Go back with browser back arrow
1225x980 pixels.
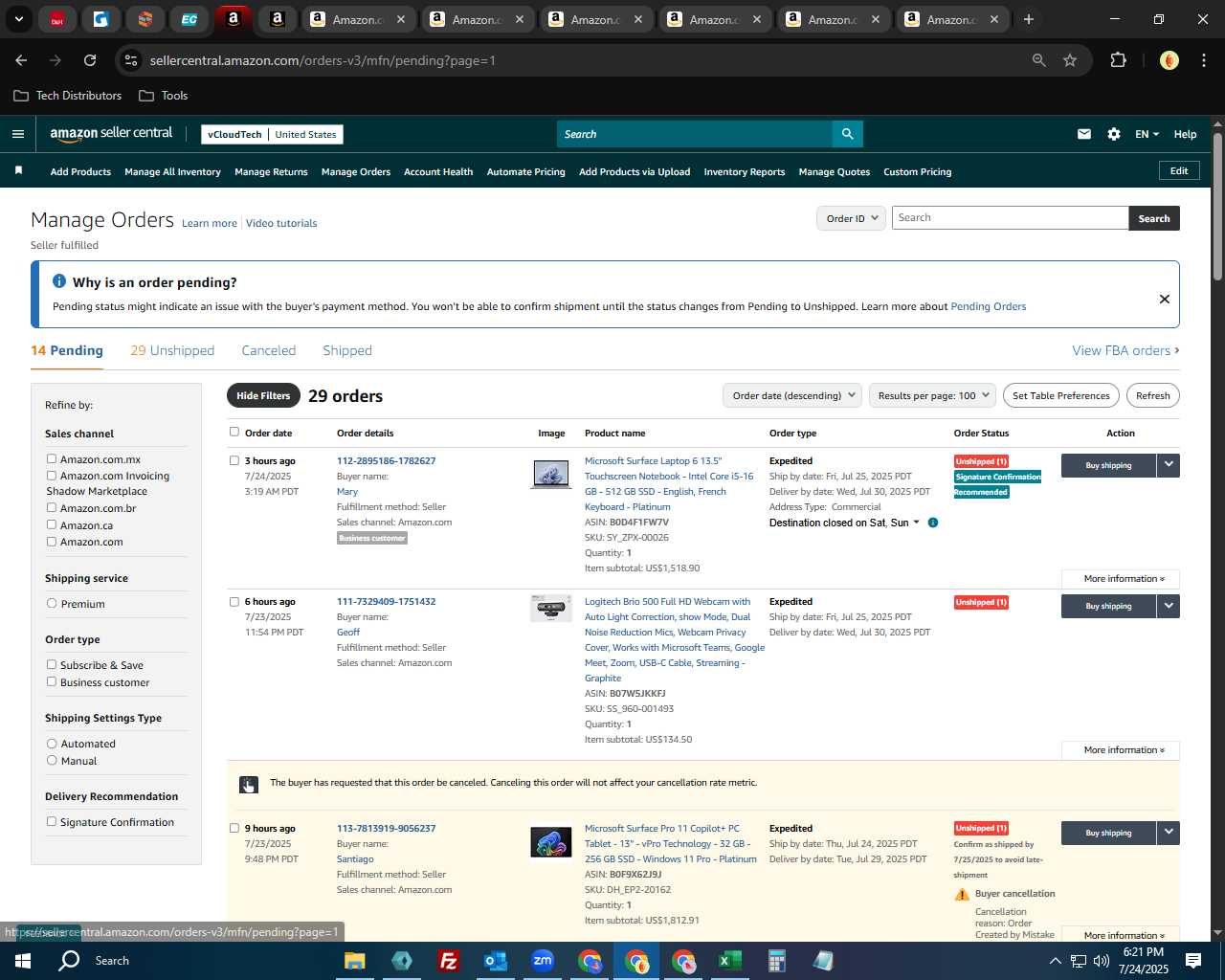pyautogui.click(x=21, y=60)
